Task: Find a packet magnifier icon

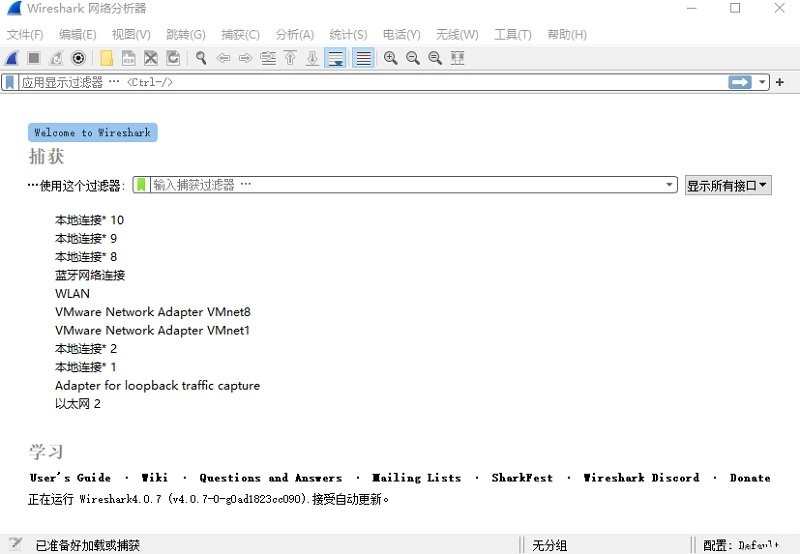Action: point(201,58)
